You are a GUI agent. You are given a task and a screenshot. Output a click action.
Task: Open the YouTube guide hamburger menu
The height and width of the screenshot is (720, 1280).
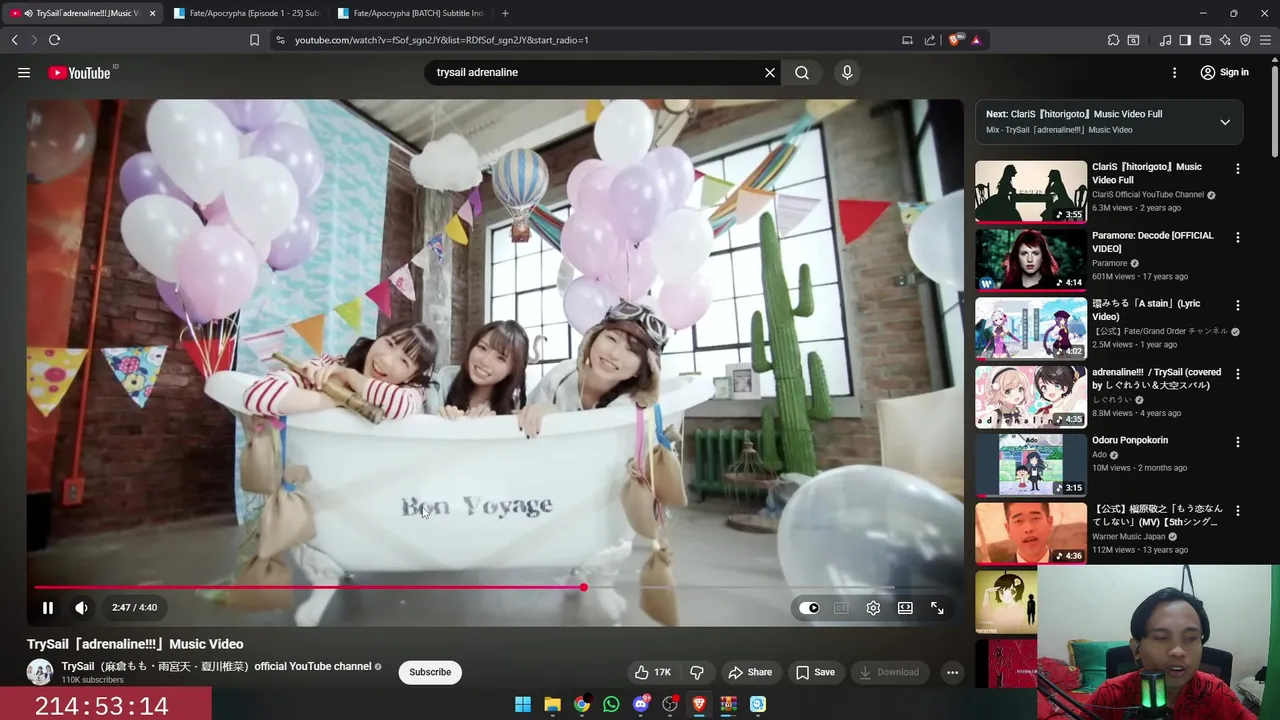pos(24,72)
